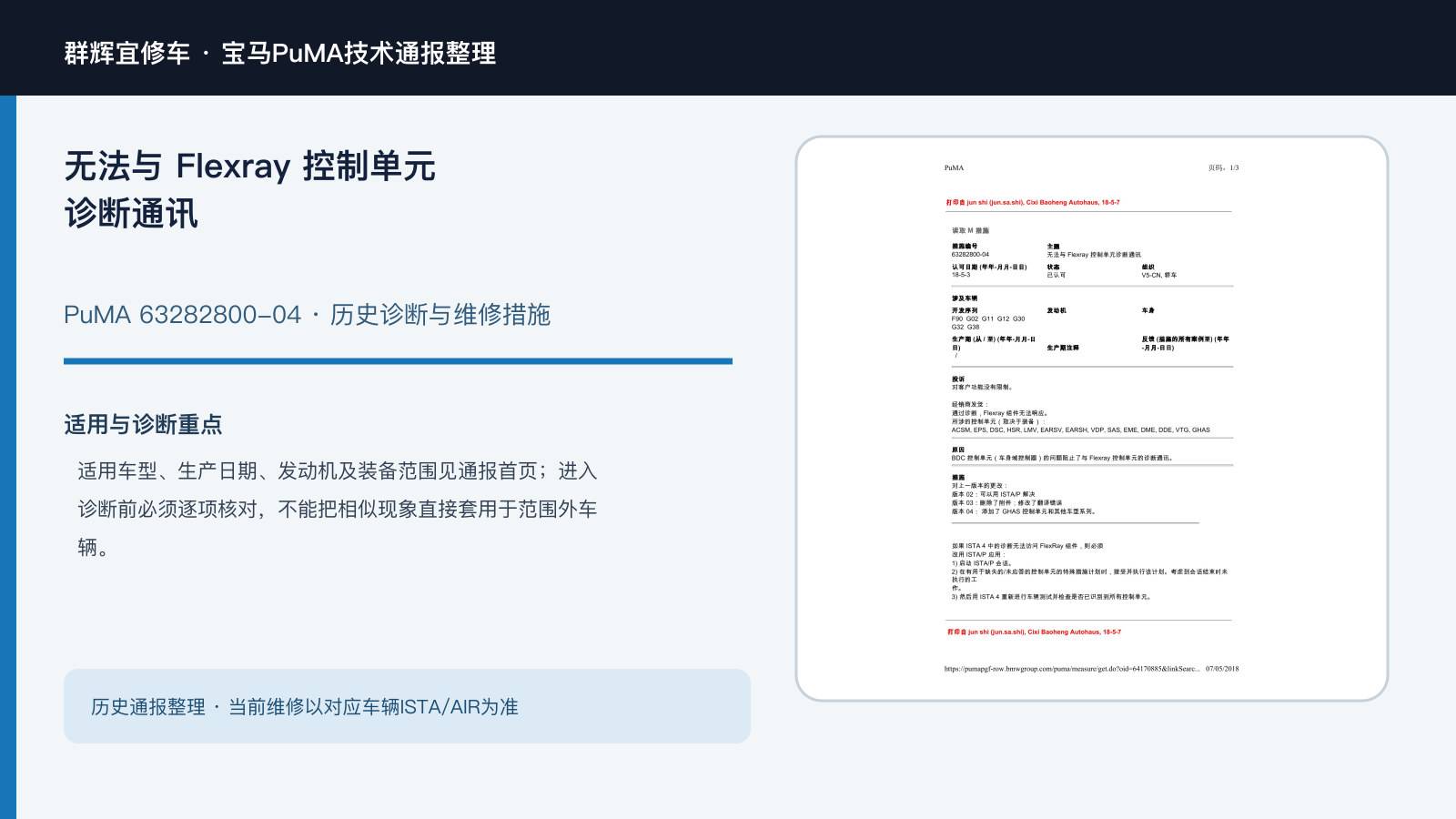Click the red print footer line in the document
The height and width of the screenshot is (819, 1456).
click(x=1034, y=632)
